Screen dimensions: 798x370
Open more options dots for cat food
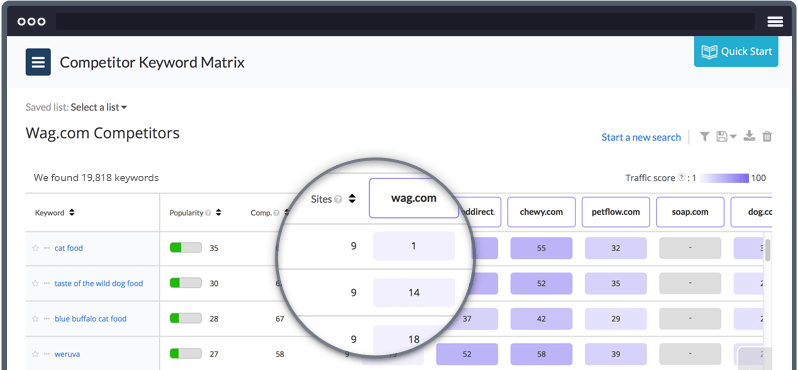click(47, 248)
